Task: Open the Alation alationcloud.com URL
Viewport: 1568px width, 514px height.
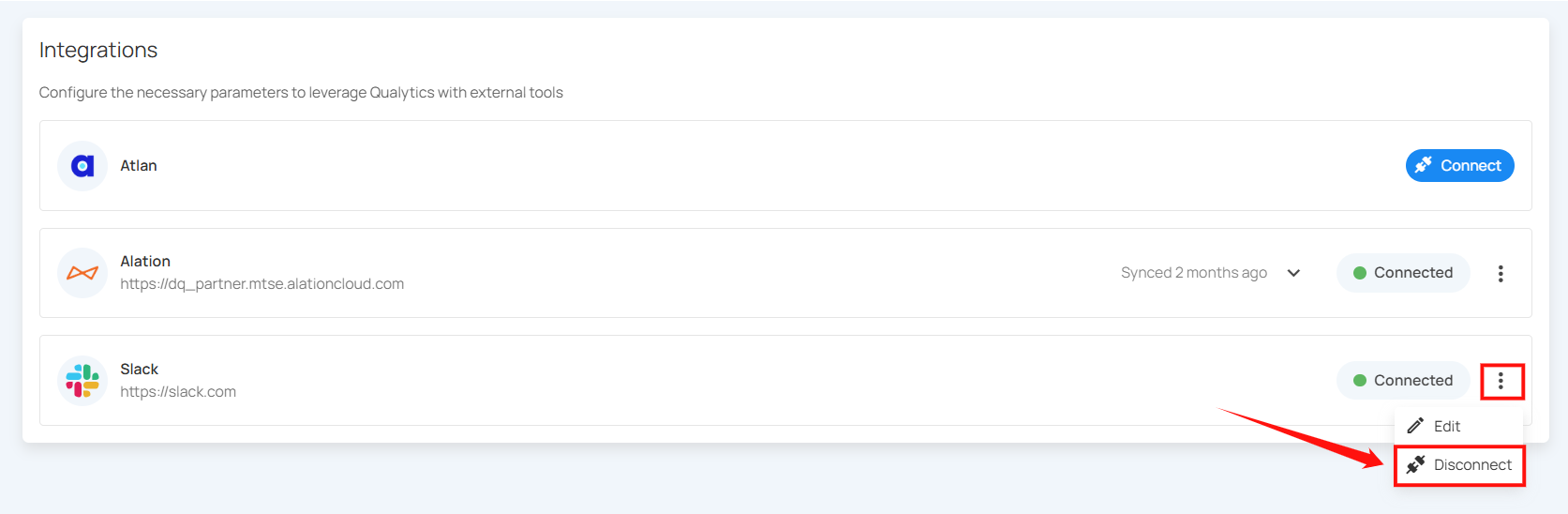Action: (x=261, y=284)
